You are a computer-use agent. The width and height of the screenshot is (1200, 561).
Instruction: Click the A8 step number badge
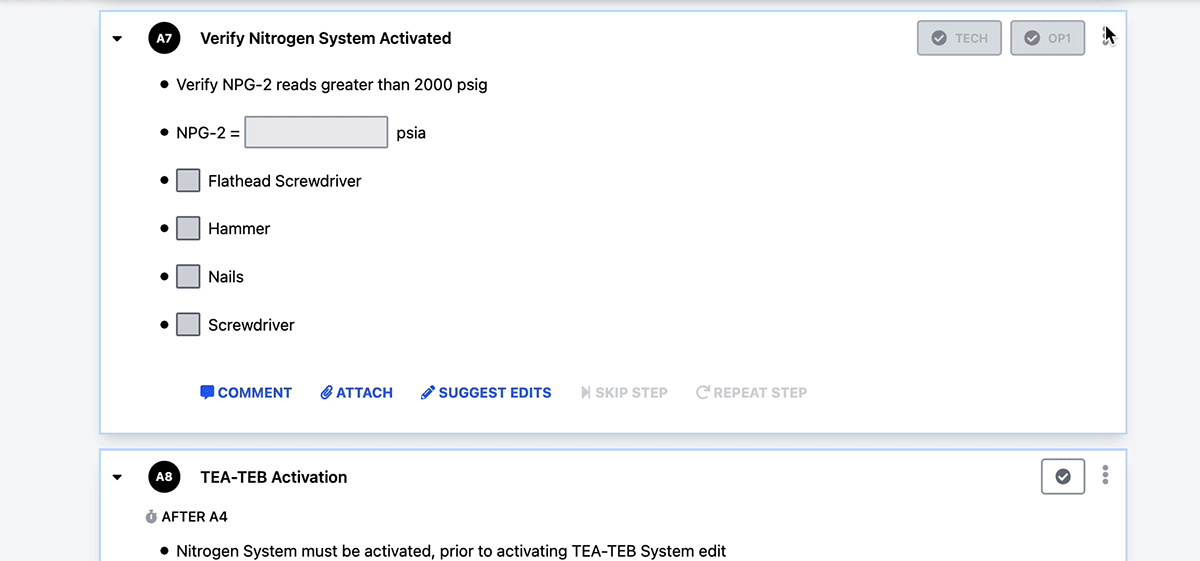[164, 477]
